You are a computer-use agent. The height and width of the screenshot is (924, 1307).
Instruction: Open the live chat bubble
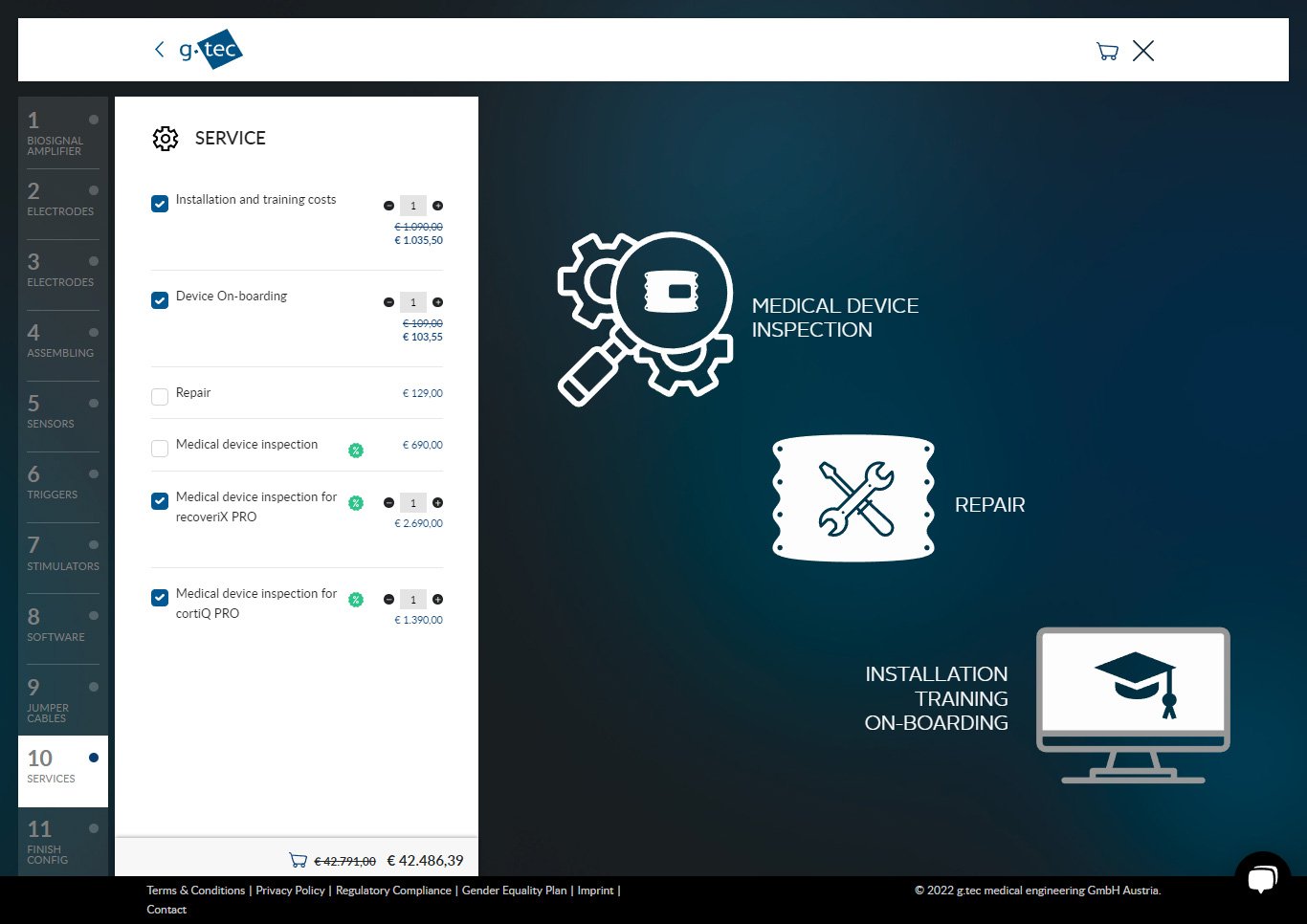(x=1262, y=878)
